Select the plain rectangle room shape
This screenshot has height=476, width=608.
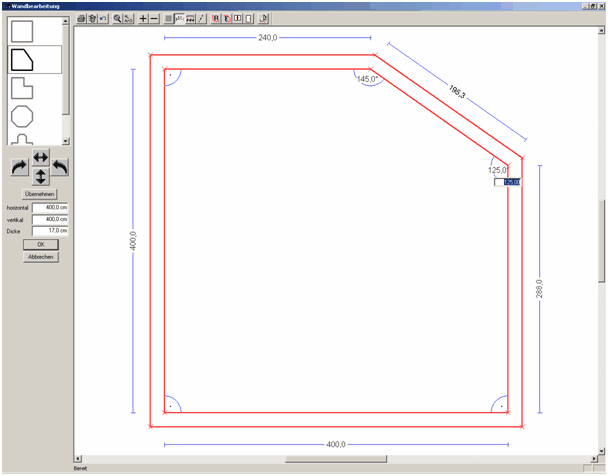click(22, 31)
